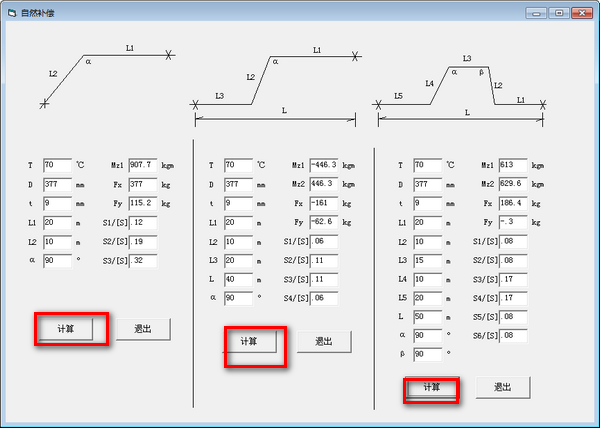Select S1/[S] result .06 middle panel
This screenshot has height=428, width=600.
coord(324,242)
